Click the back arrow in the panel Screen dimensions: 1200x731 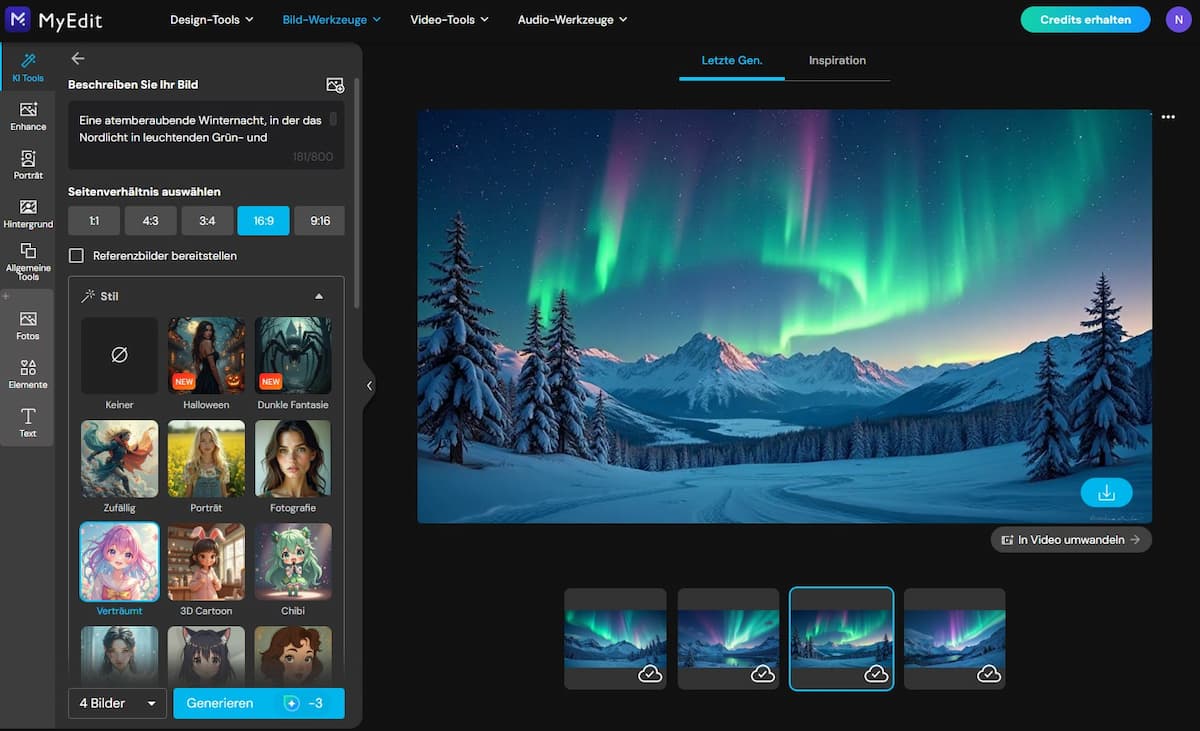[x=78, y=59]
